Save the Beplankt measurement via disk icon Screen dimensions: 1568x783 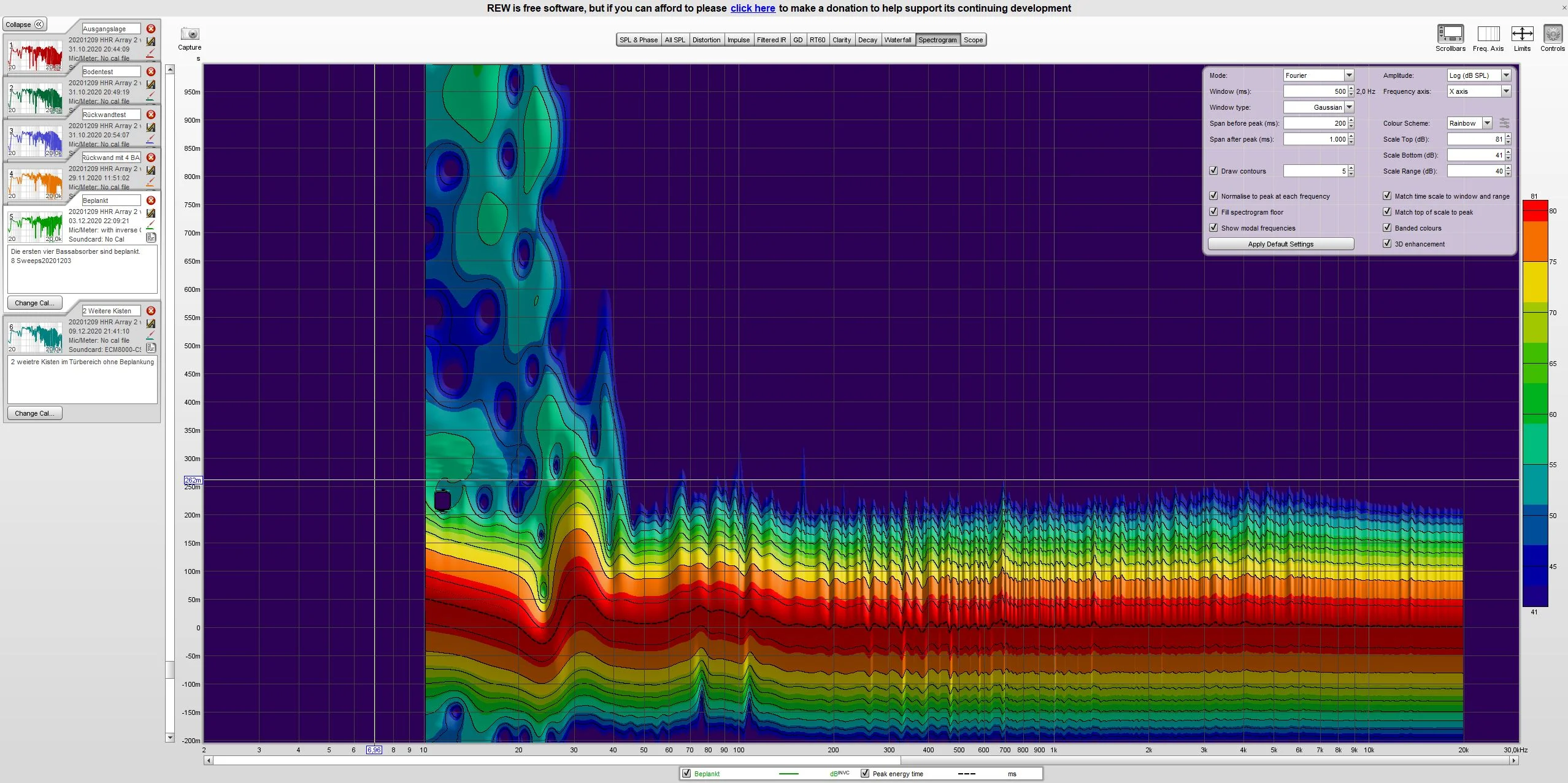151,213
